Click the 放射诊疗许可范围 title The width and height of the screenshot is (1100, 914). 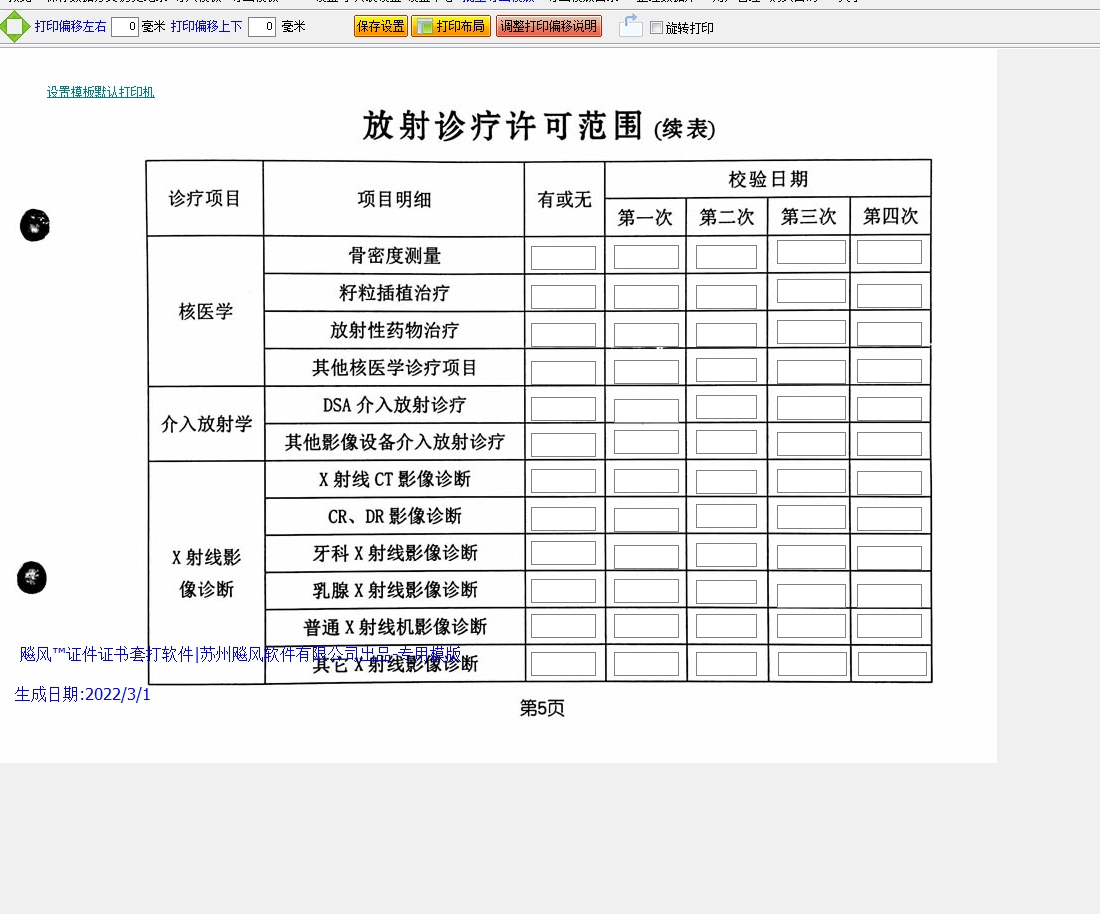click(502, 126)
